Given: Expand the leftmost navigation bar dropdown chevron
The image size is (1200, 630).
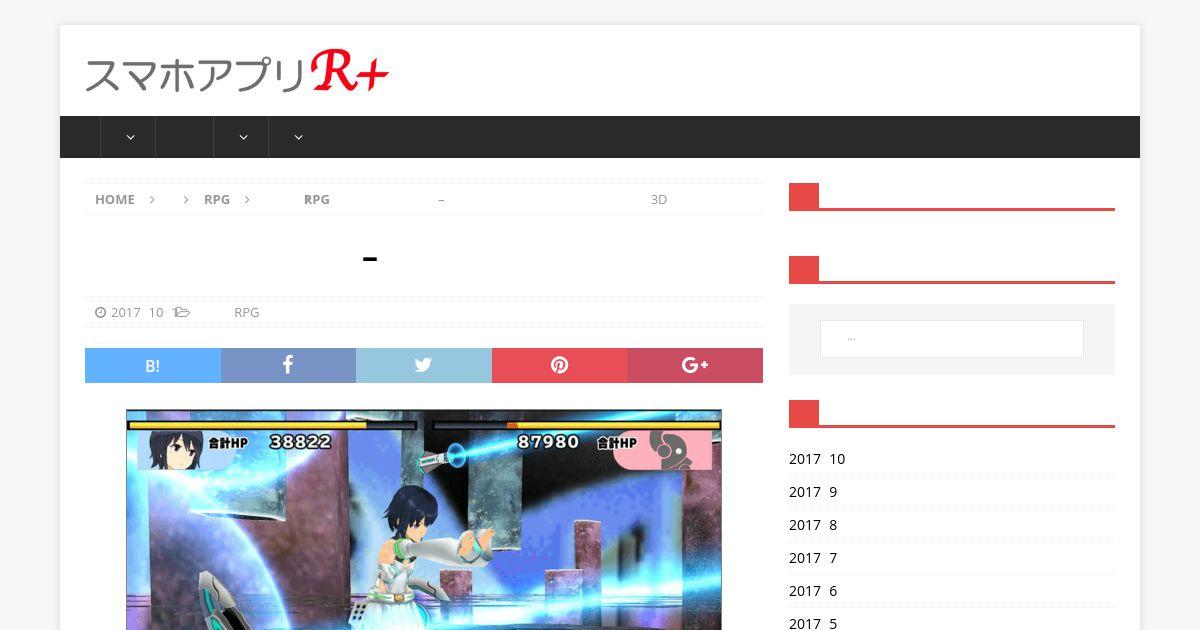Looking at the screenshot, I should (x=130, y=137).
